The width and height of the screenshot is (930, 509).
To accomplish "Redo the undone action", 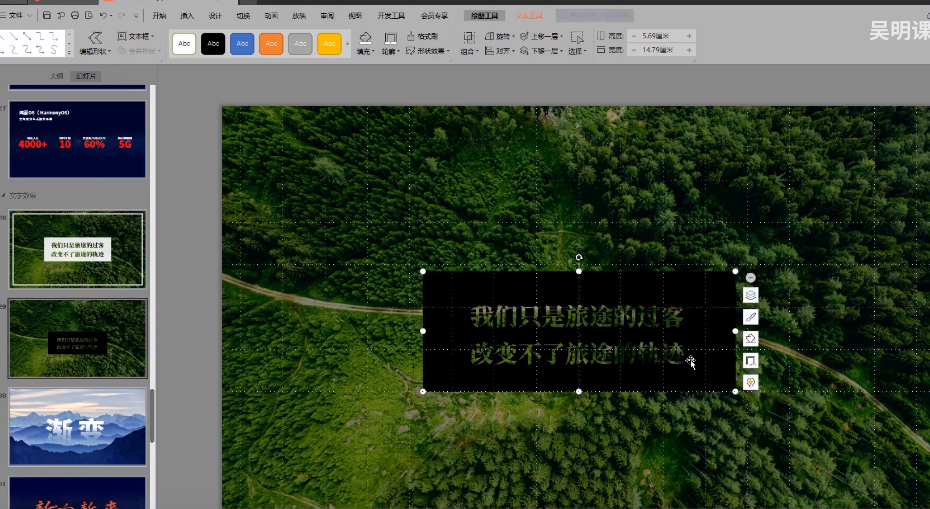I will 122,15.
